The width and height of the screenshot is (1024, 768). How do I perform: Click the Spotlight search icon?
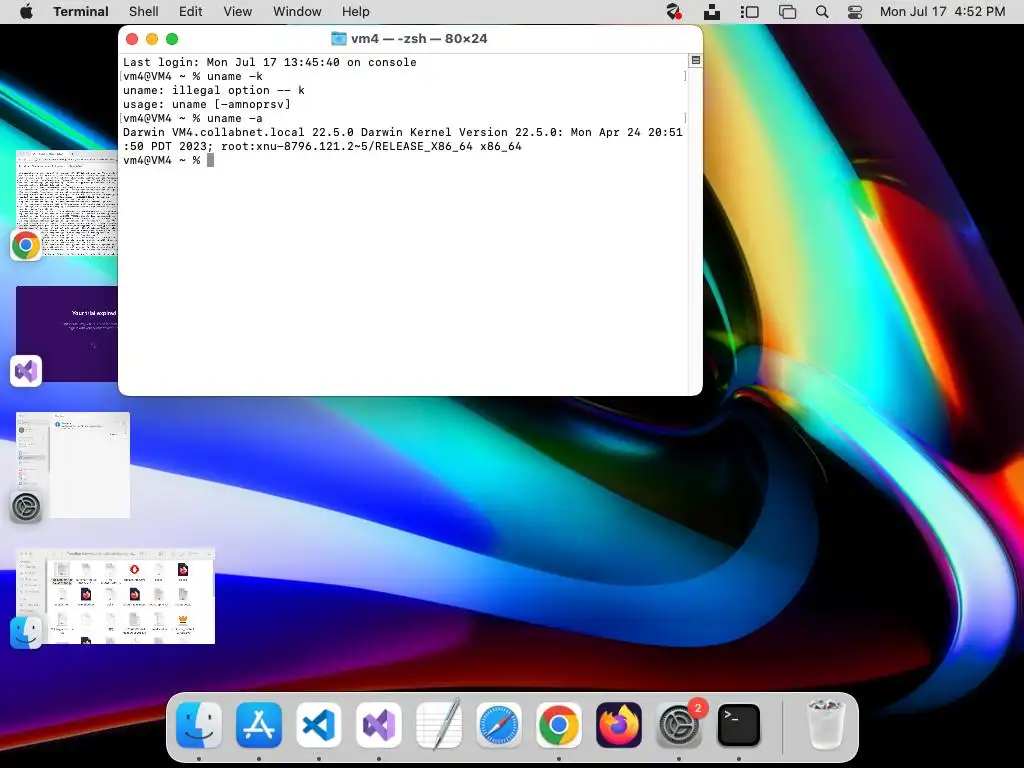click(x=822, y=12)
